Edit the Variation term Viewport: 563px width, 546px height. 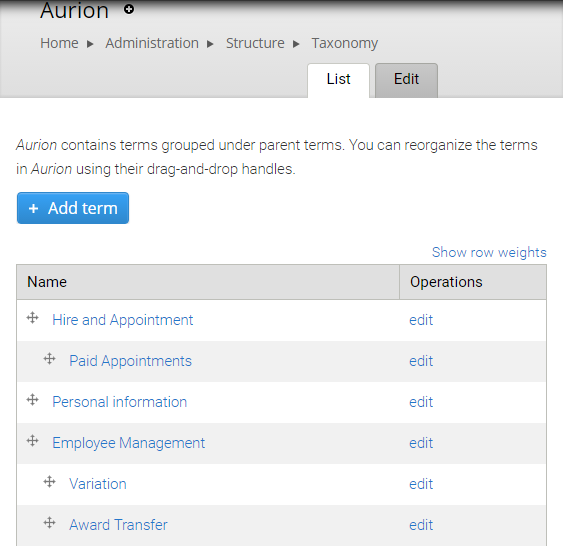click(421, 484)
